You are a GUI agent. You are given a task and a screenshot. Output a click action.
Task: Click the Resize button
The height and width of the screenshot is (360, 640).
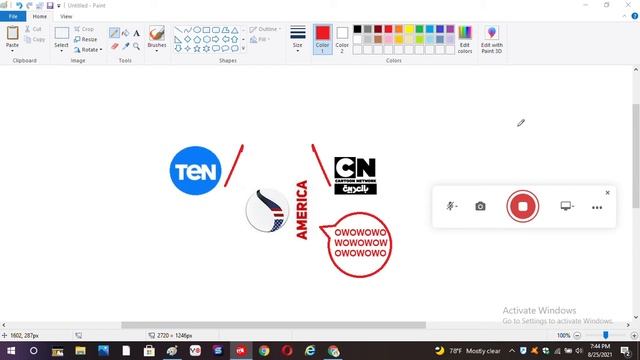86,39
